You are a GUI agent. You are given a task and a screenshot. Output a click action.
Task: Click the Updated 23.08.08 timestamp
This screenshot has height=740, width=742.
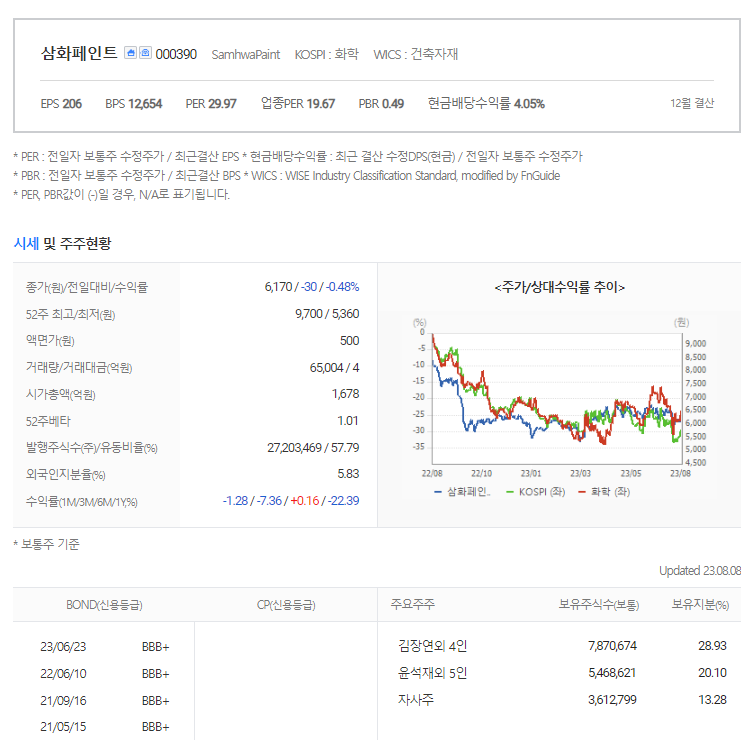pyautogui.click(x=700, y=571)
